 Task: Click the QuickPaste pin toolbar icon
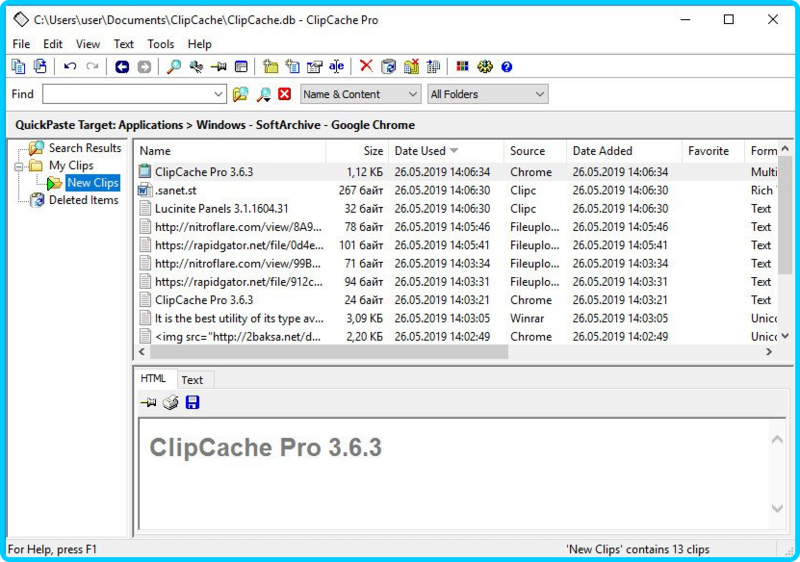(x=219, y=67)
